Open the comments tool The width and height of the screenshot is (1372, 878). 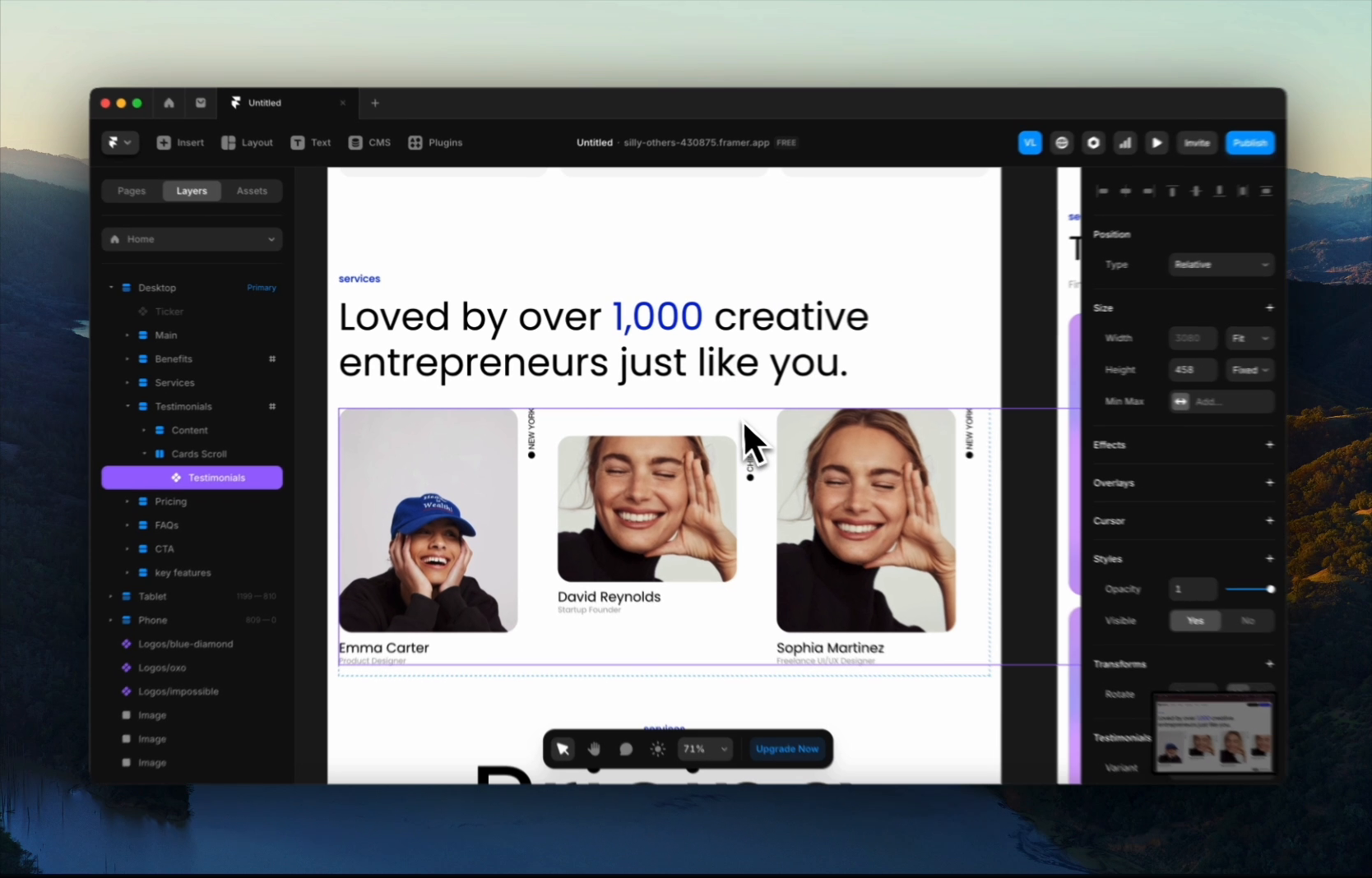pyautogui.click(x=625, y=748)
